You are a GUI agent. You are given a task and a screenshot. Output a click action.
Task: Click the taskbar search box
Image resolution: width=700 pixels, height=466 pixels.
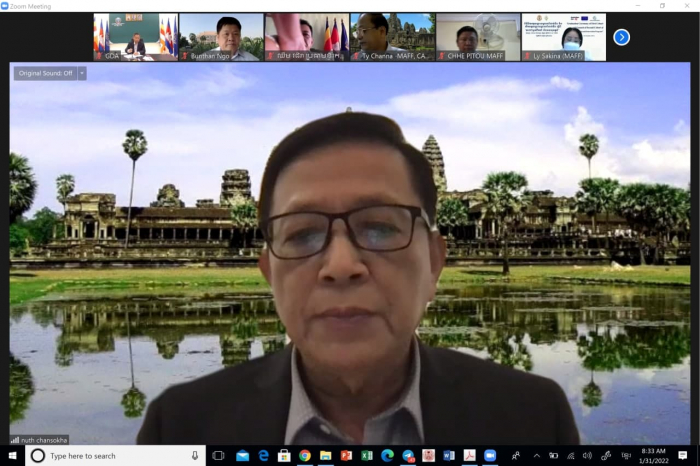tap(110, 456)
